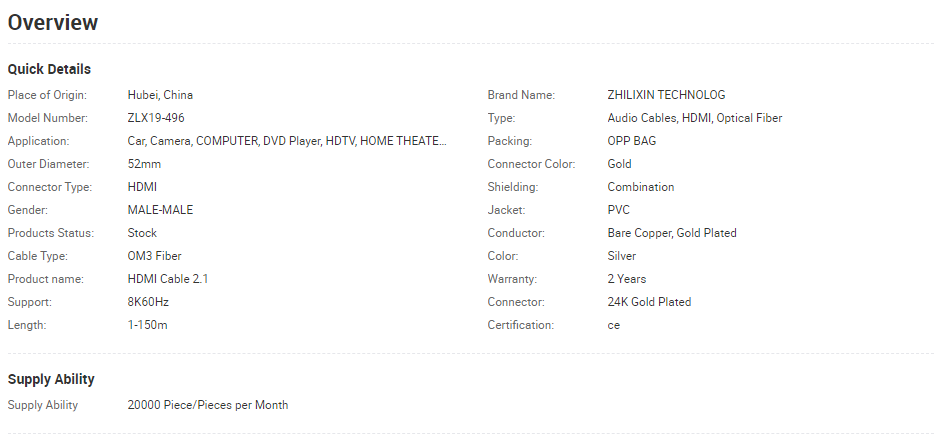This screenshot has height=442, width=941.
Task: Select the Quick Details section title
Action: (49, 69)
